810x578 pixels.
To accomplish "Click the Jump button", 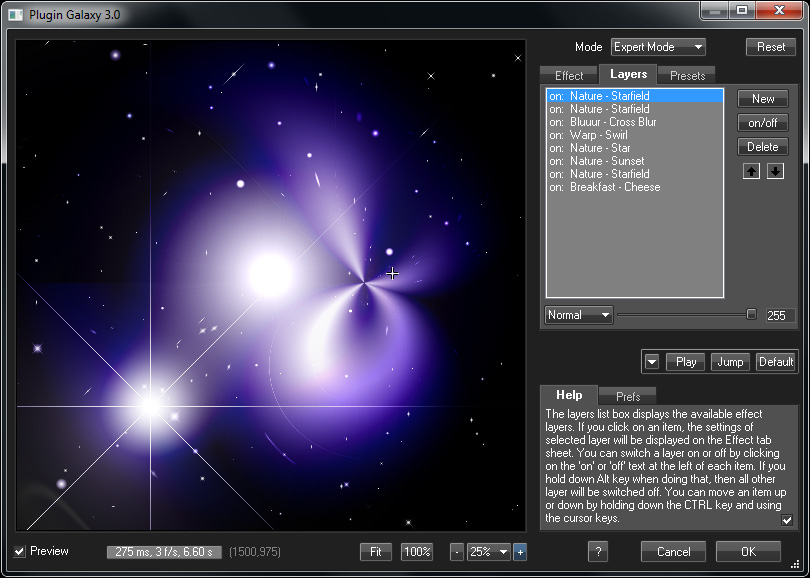I will click(x=730, y=362).
